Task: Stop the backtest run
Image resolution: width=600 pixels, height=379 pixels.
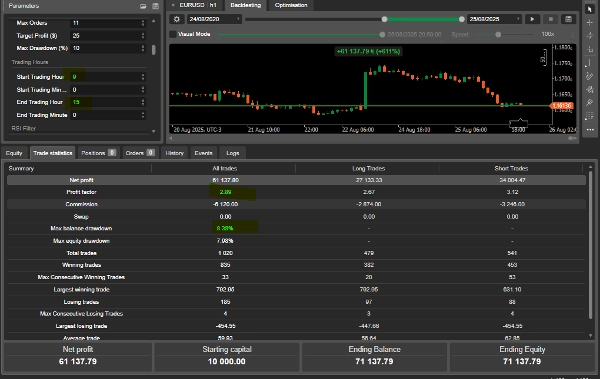Action: click(x=551, y=19)
